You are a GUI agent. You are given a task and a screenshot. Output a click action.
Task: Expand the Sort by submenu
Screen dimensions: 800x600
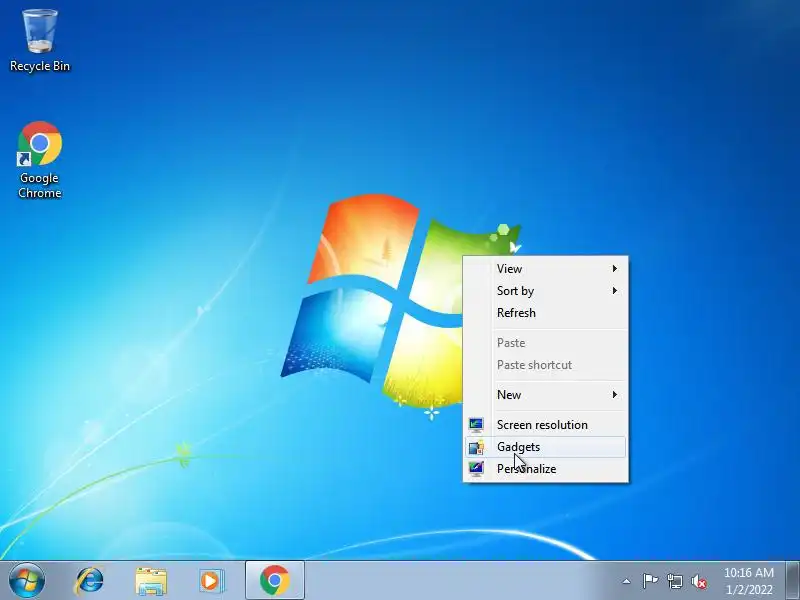[545, 291]
